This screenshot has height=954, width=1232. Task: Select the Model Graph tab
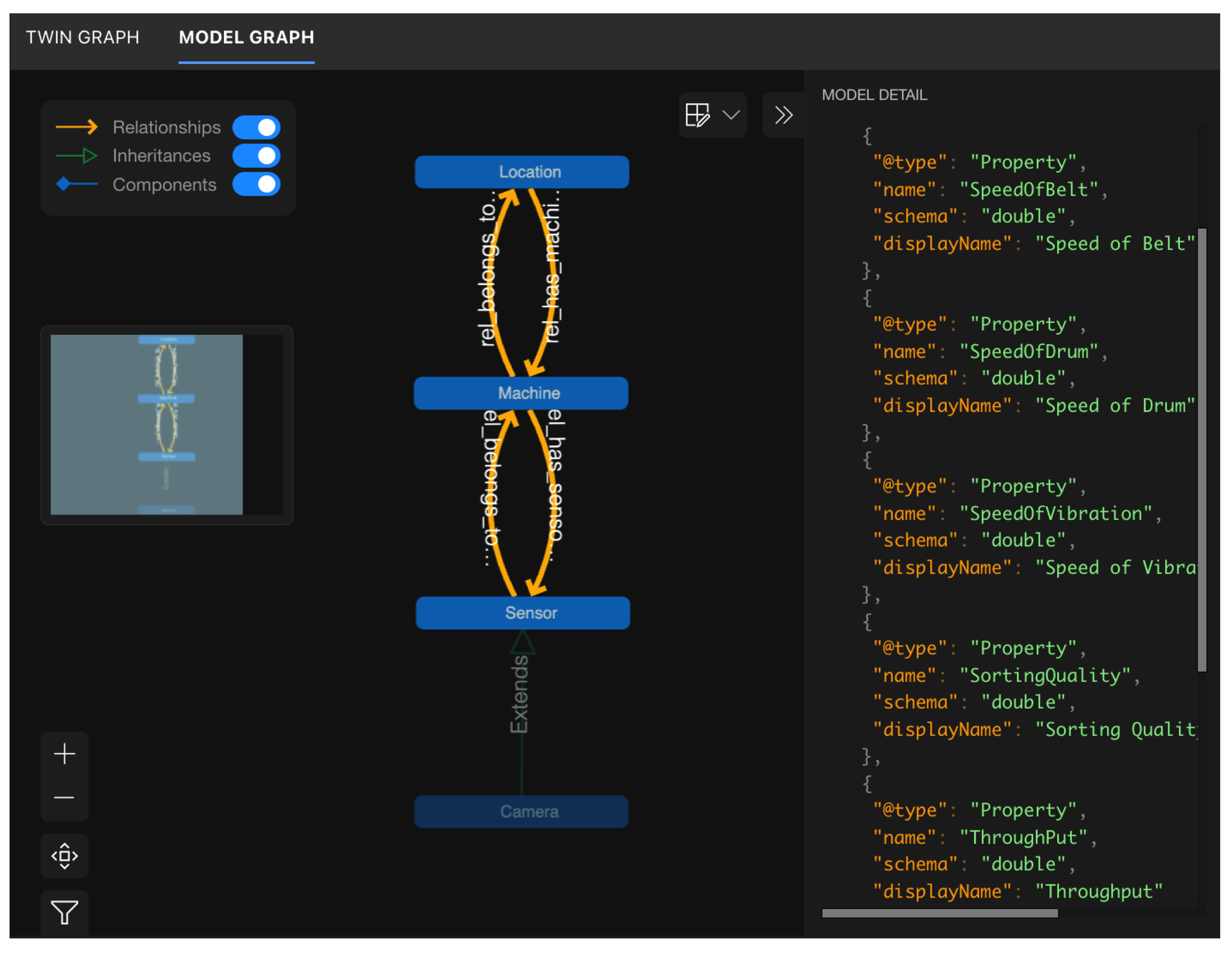coord(246,37)
